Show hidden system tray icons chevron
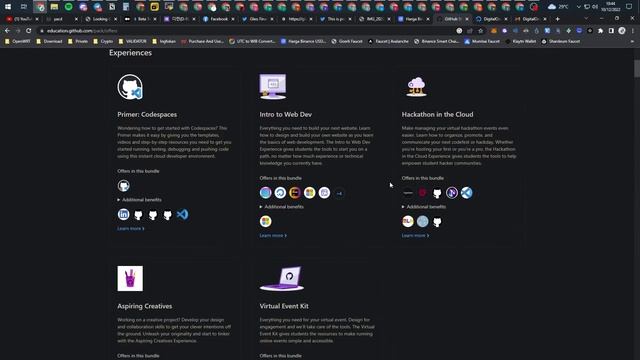 pos(578,7)
